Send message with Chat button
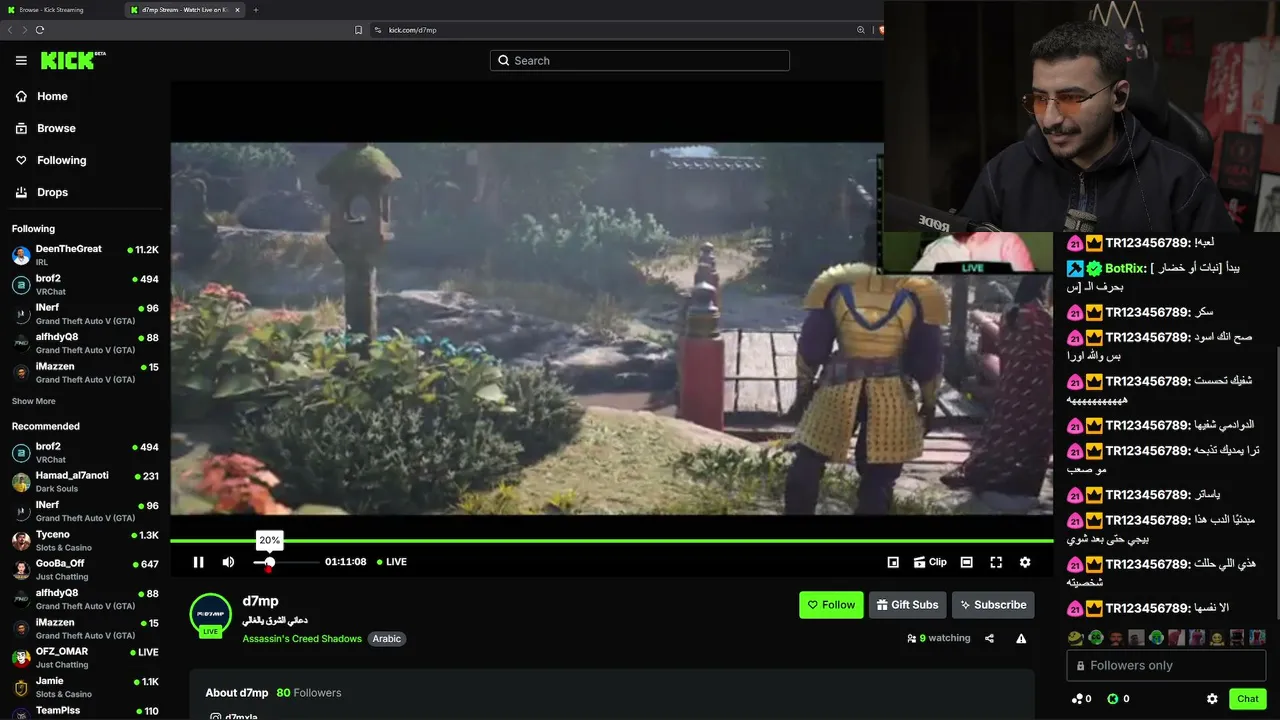The image size is (1280, 720). coord(1248,699)
